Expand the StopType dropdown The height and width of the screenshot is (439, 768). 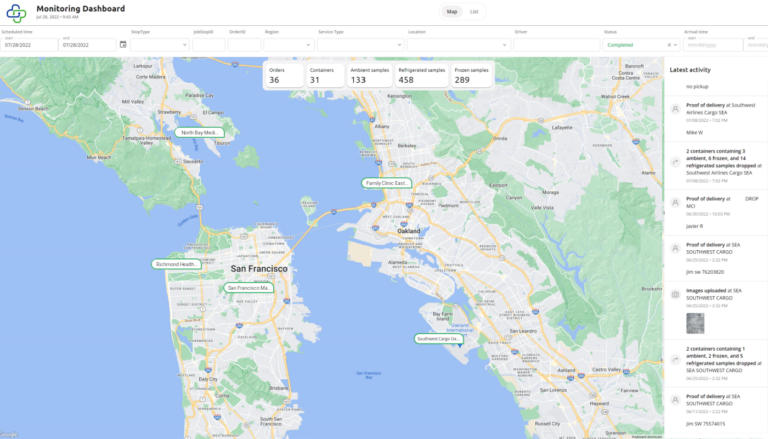click(x=159, y=45)
